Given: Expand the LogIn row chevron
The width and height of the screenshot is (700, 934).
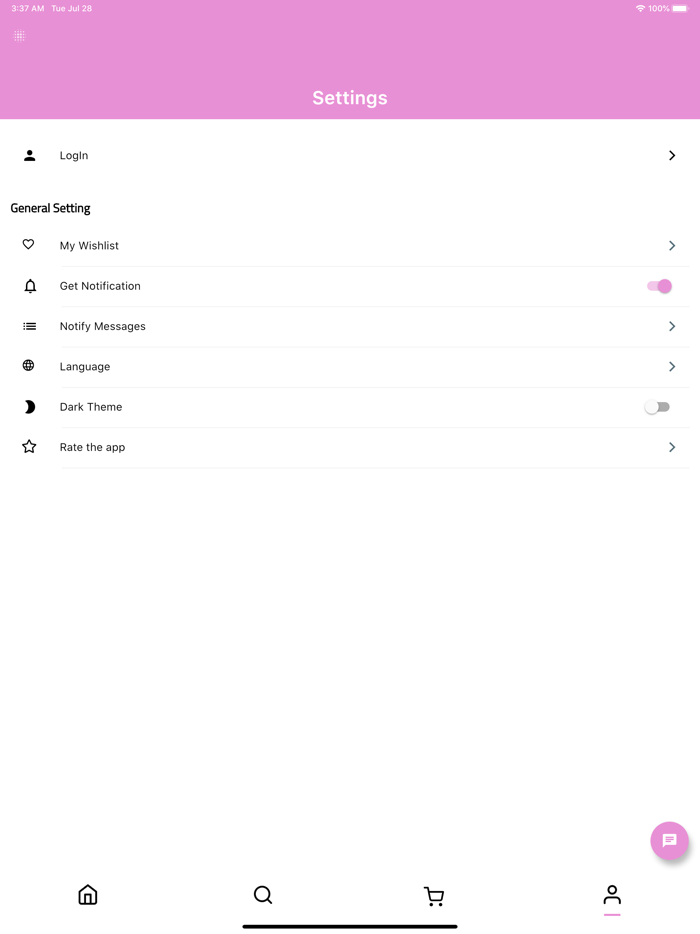Looking at the screenshot, I should tap(672, 156).
